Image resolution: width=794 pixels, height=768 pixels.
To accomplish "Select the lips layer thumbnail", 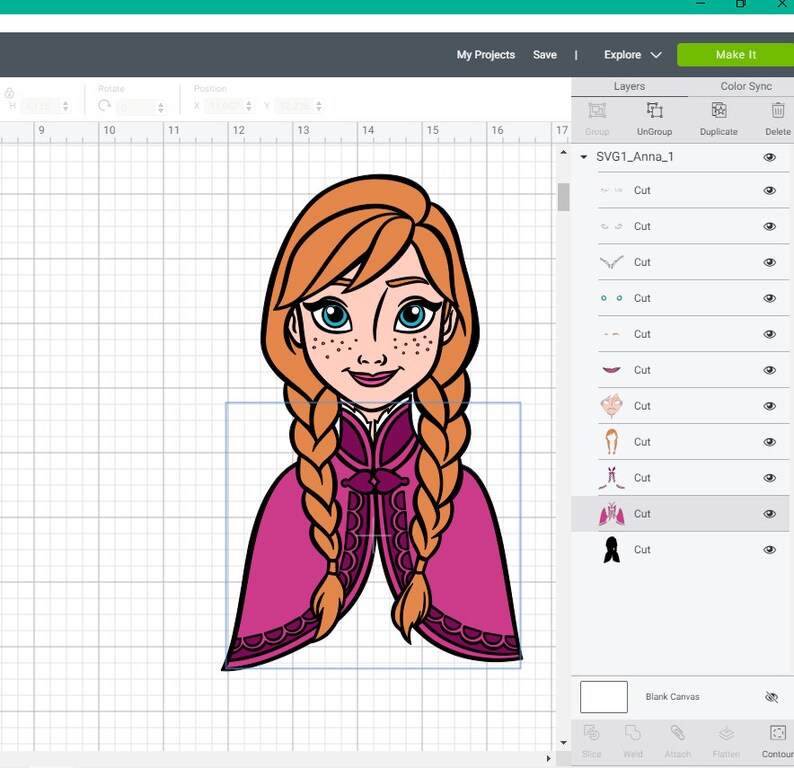I will pyautogui.click(x=611, y=370).
